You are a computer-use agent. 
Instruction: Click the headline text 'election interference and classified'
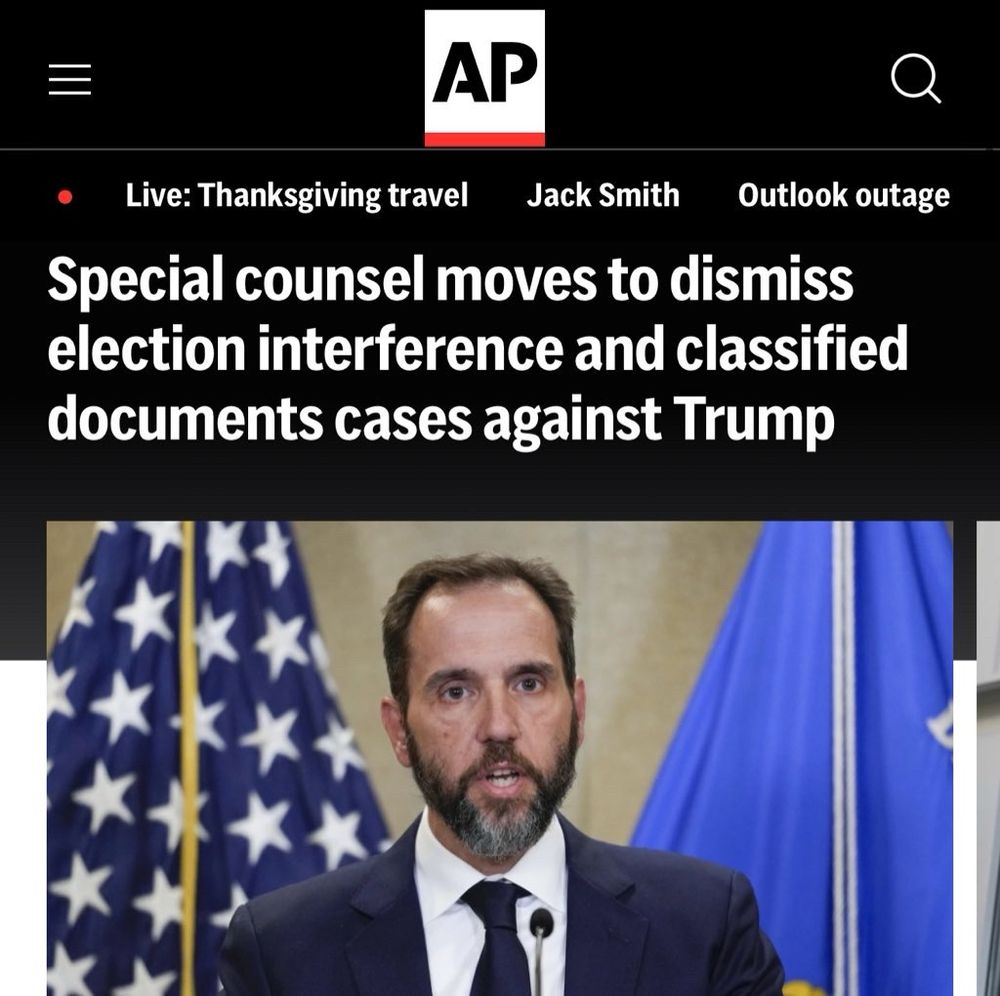(477, 348)
